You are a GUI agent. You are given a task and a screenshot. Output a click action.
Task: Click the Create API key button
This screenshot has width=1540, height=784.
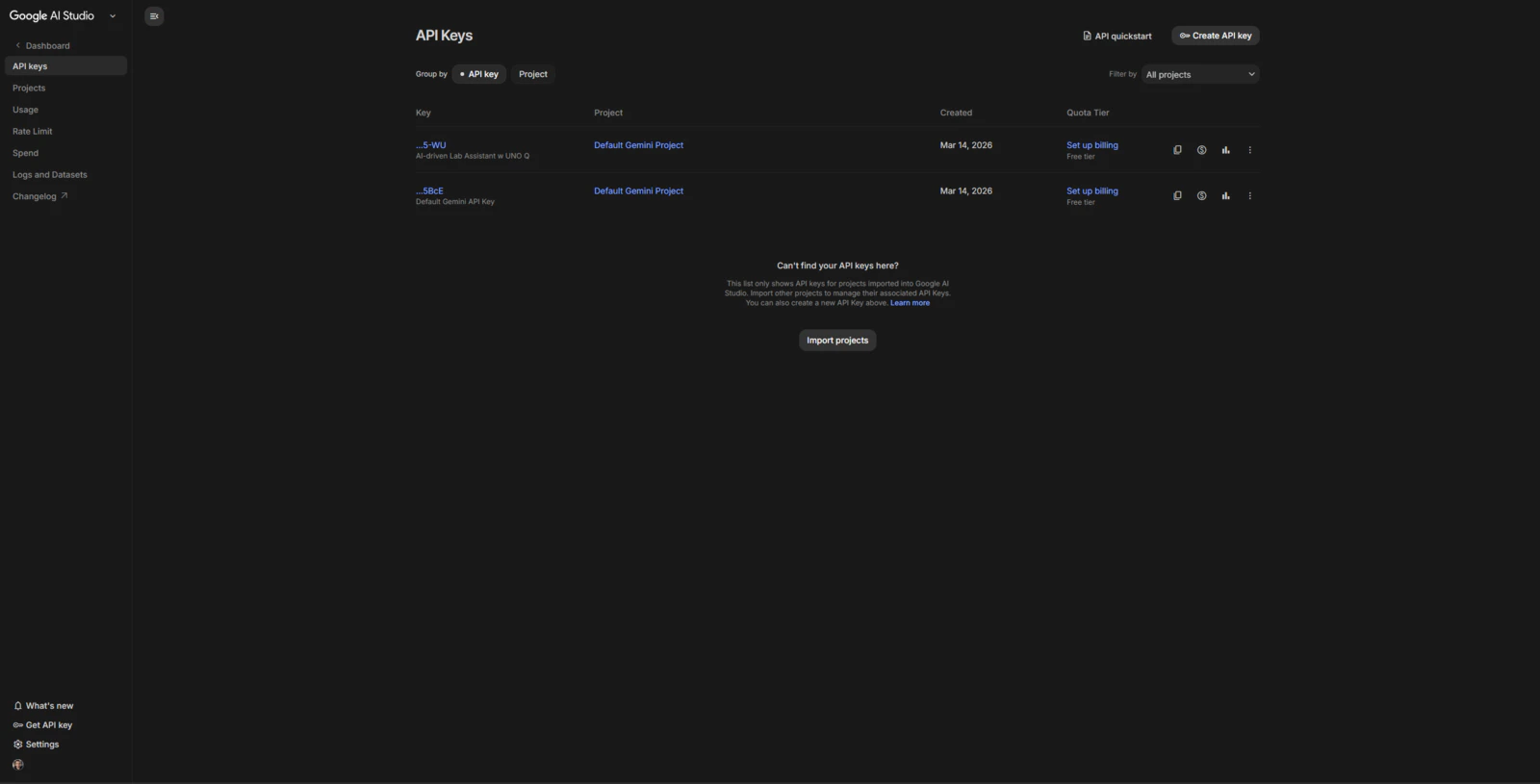click(x=1216, y=36)
